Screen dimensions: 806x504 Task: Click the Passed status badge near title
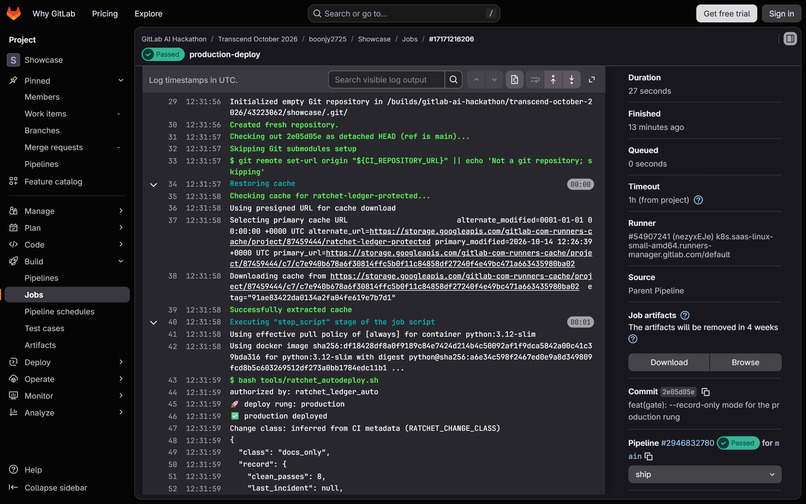point(163,55)
